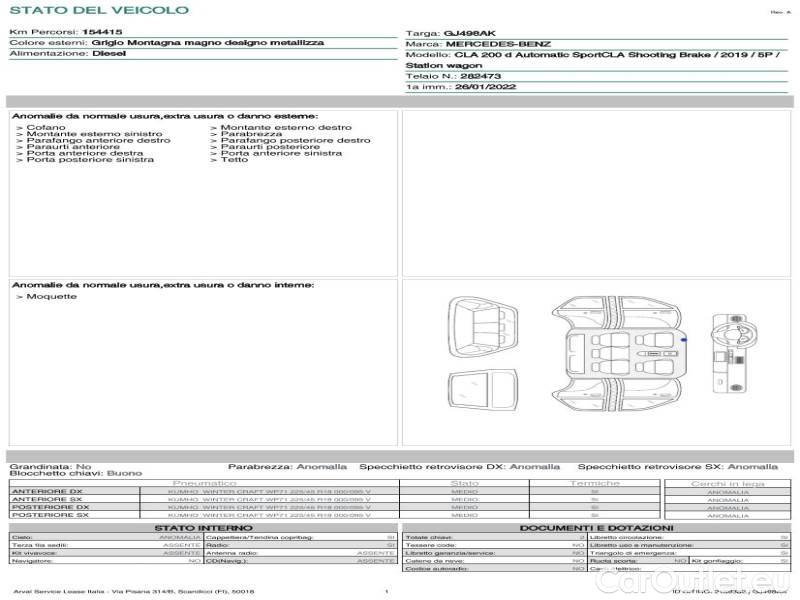The height and width of the screenshot is (600, 800).
Task: Select the Cofano anomaly entry
Action: 47,128
